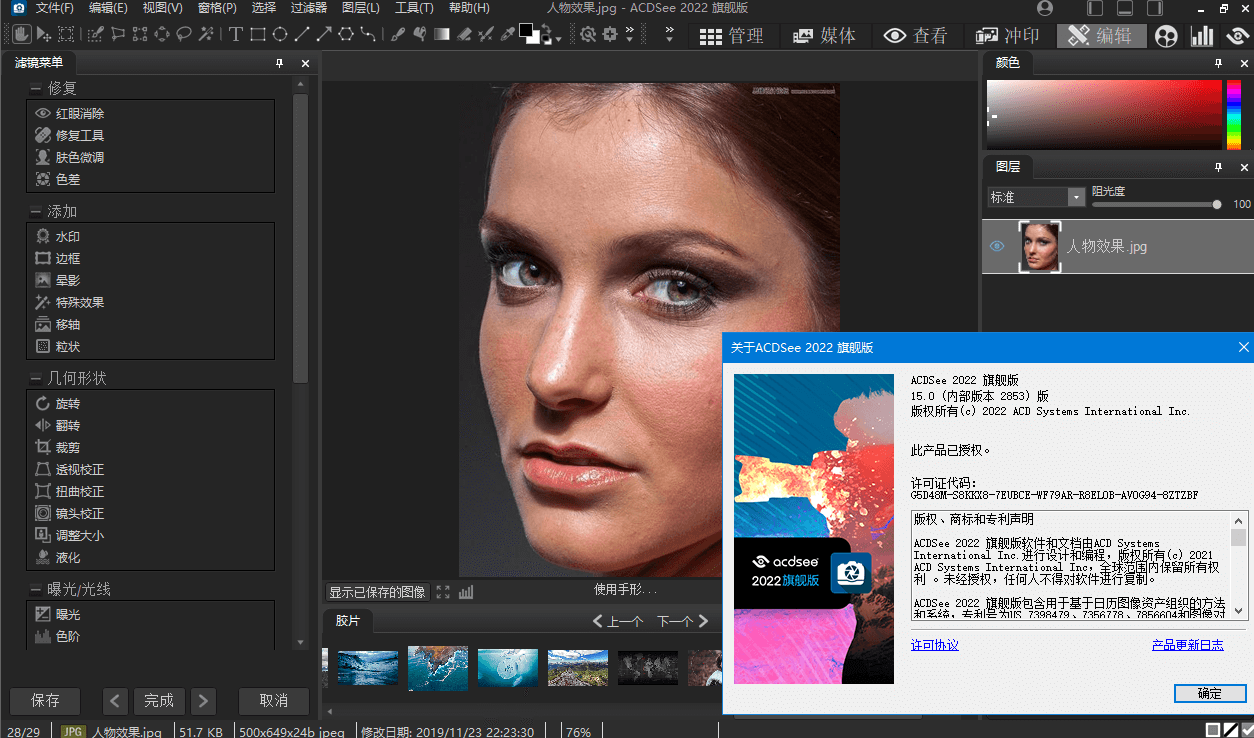
Task: Choose the Crop tool (裁剪)
Action: pos(67,447)
